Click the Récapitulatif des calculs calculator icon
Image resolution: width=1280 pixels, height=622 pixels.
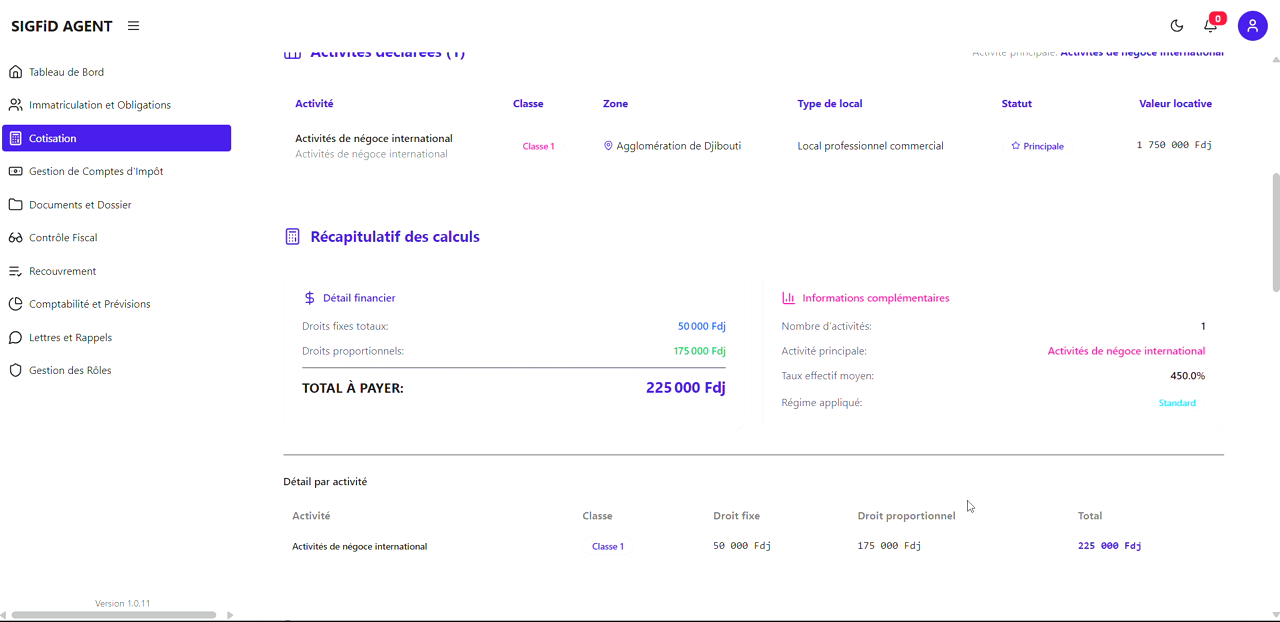click(292, 236)
